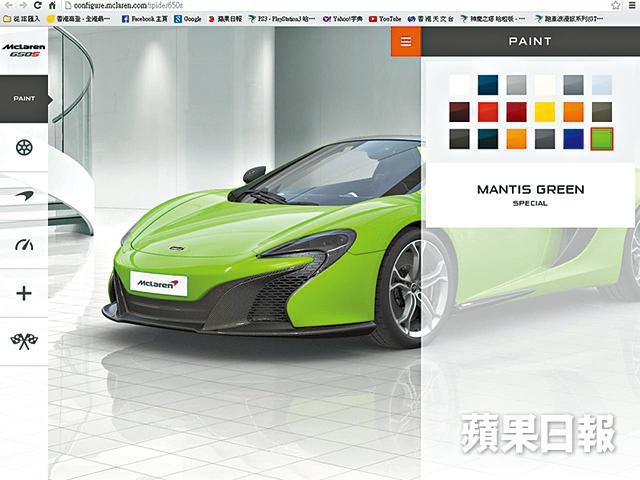Open the Yahoo dictionary bookmark
The image size is (640, 480).
tap(342, 19)
